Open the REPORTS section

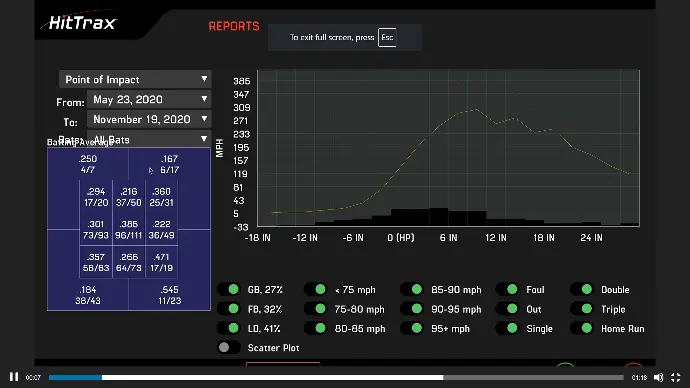pyautogui.click(x=234, y=26)
